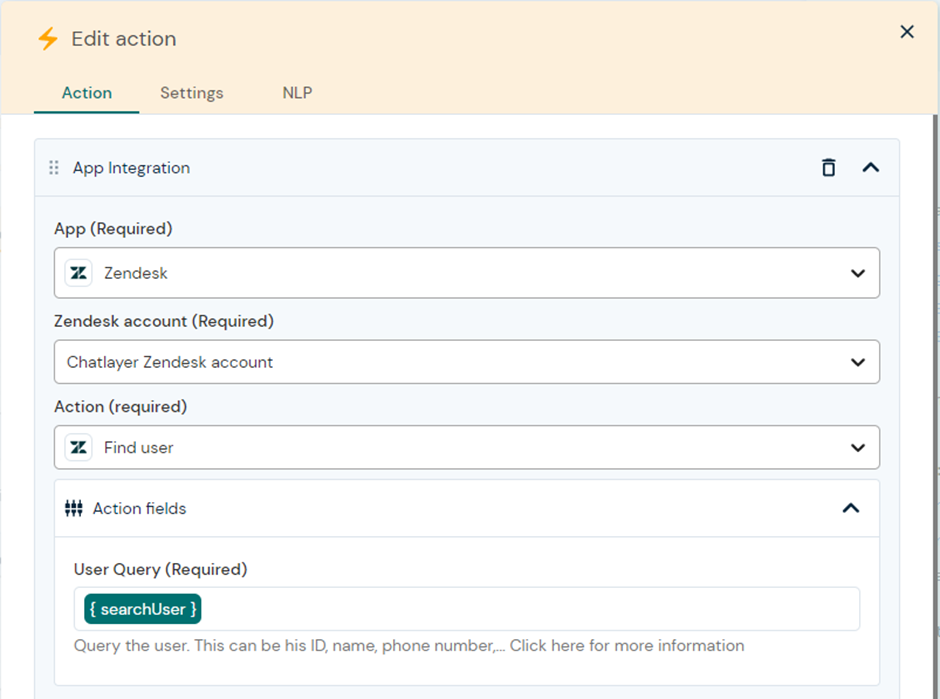Image resolution: width=940 pixels, height=699 pixels.
Task: Open the Settings tab
Action: 191,93
